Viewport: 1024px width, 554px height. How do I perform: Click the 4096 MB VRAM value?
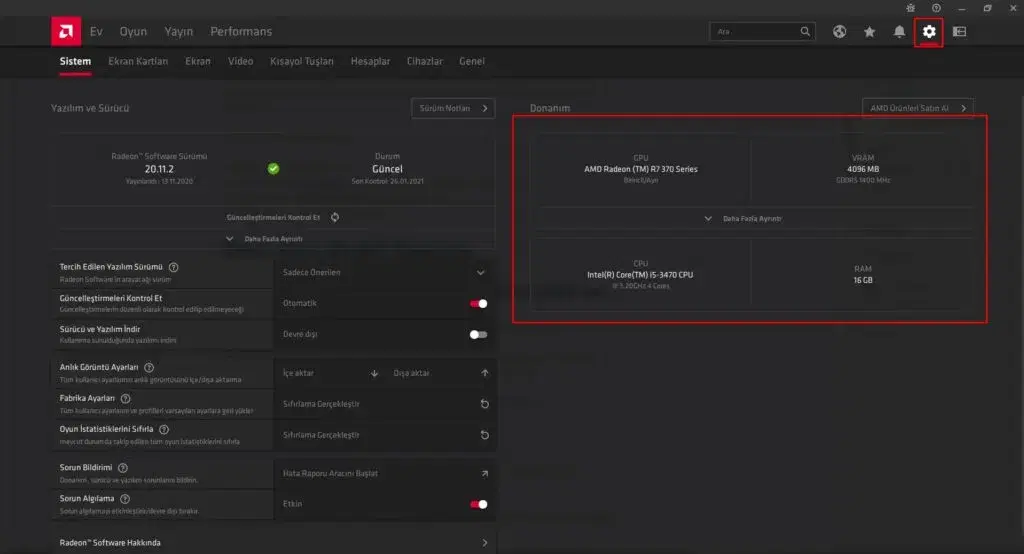point(863,169)
